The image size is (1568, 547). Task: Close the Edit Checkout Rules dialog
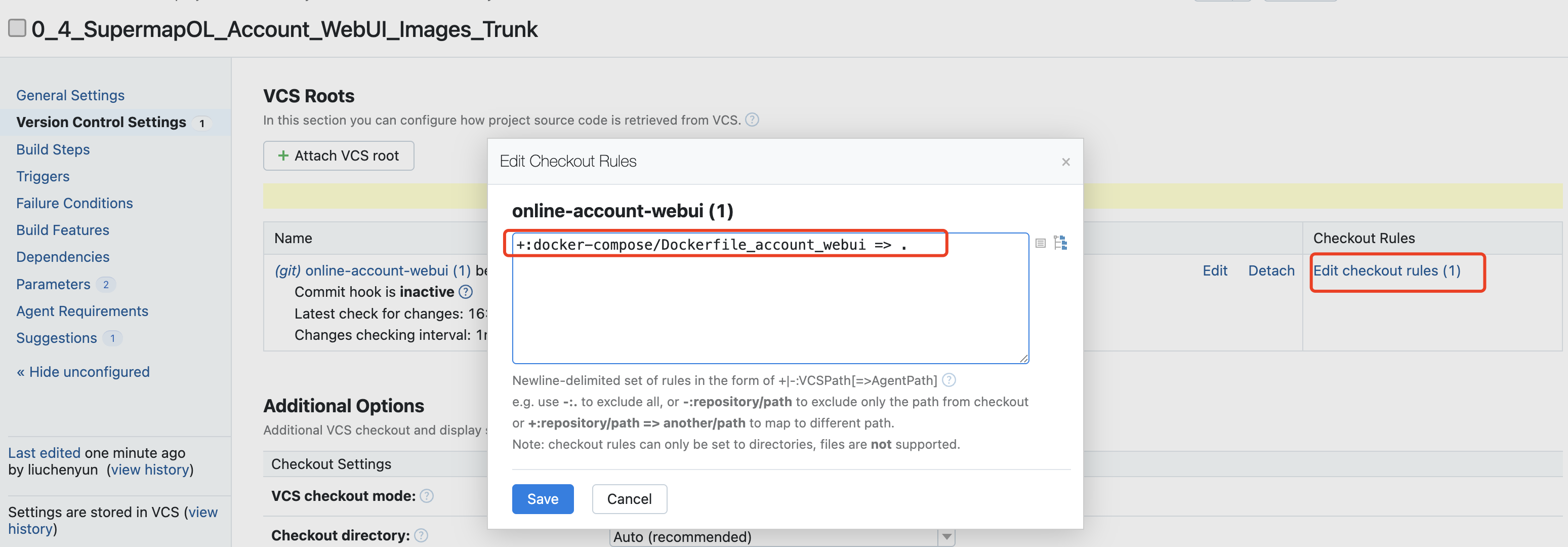coord(1065,162)
